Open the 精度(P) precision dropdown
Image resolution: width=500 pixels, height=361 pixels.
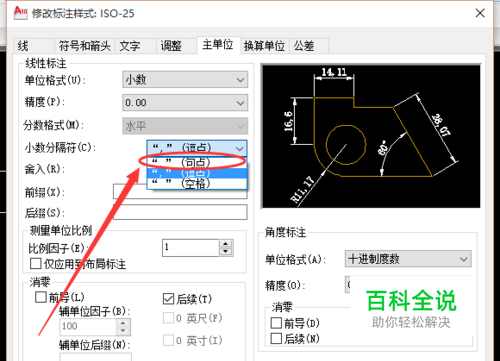coord(185,103)
